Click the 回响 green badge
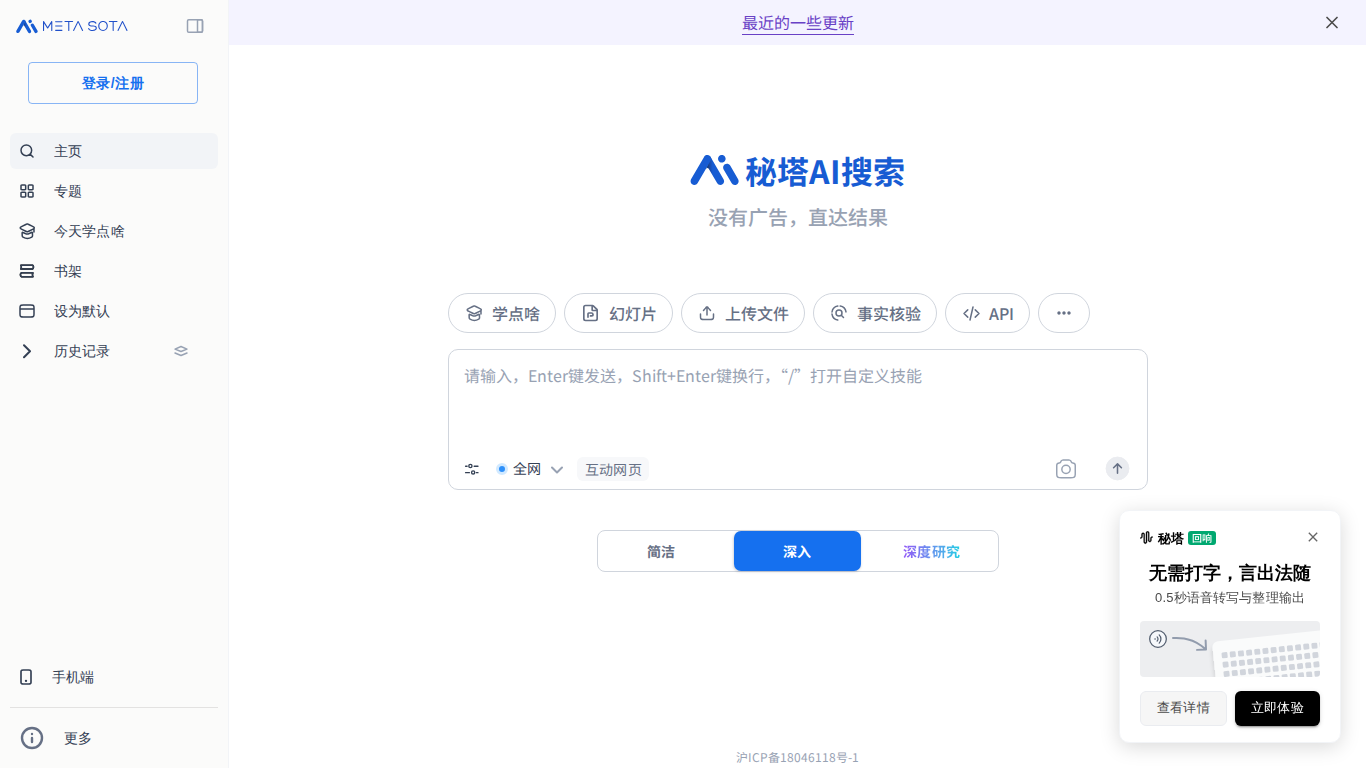This screenshot has height=768, width=1366. [1202, 538]
